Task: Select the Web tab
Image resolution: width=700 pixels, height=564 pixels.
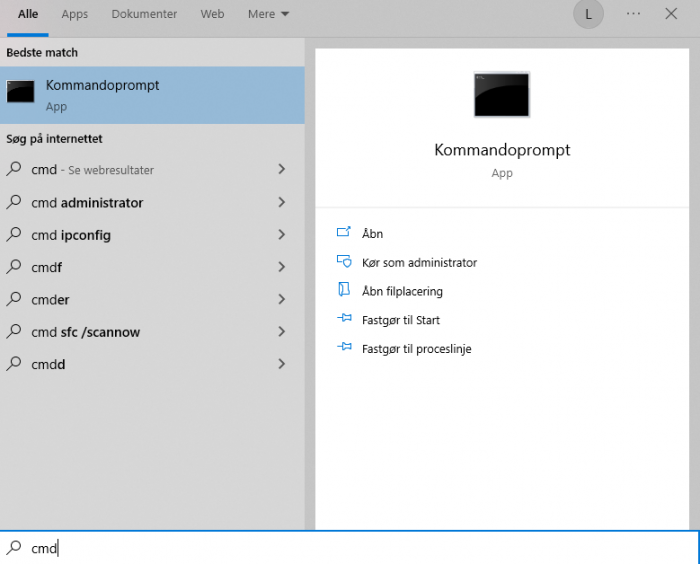Action: pos(212,14)
